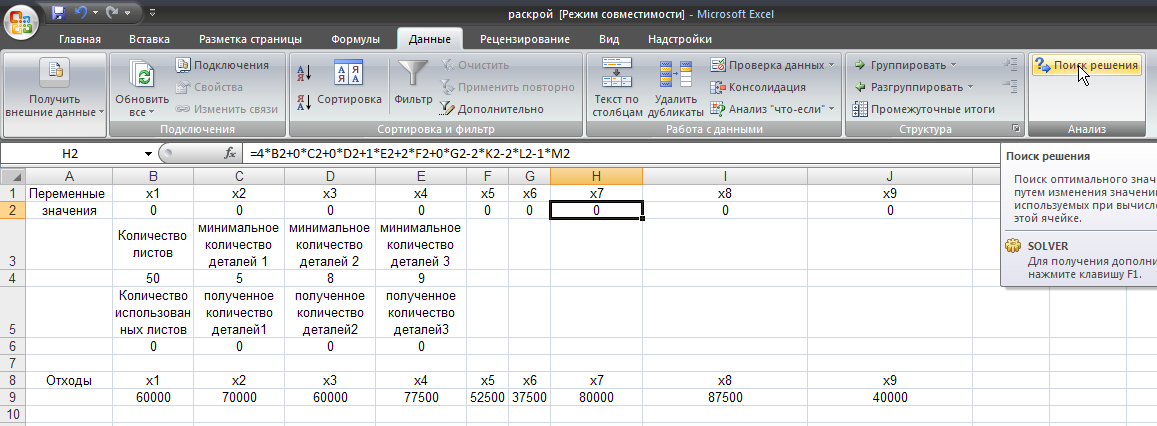The height and width of the screenshot is (426, 1157).
Task: Open the Надстройки tab
Action: tap(680, 39)
